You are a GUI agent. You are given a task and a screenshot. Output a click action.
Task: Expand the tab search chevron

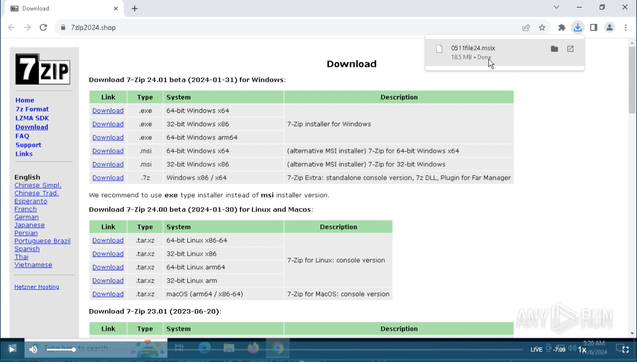[556, 7]
